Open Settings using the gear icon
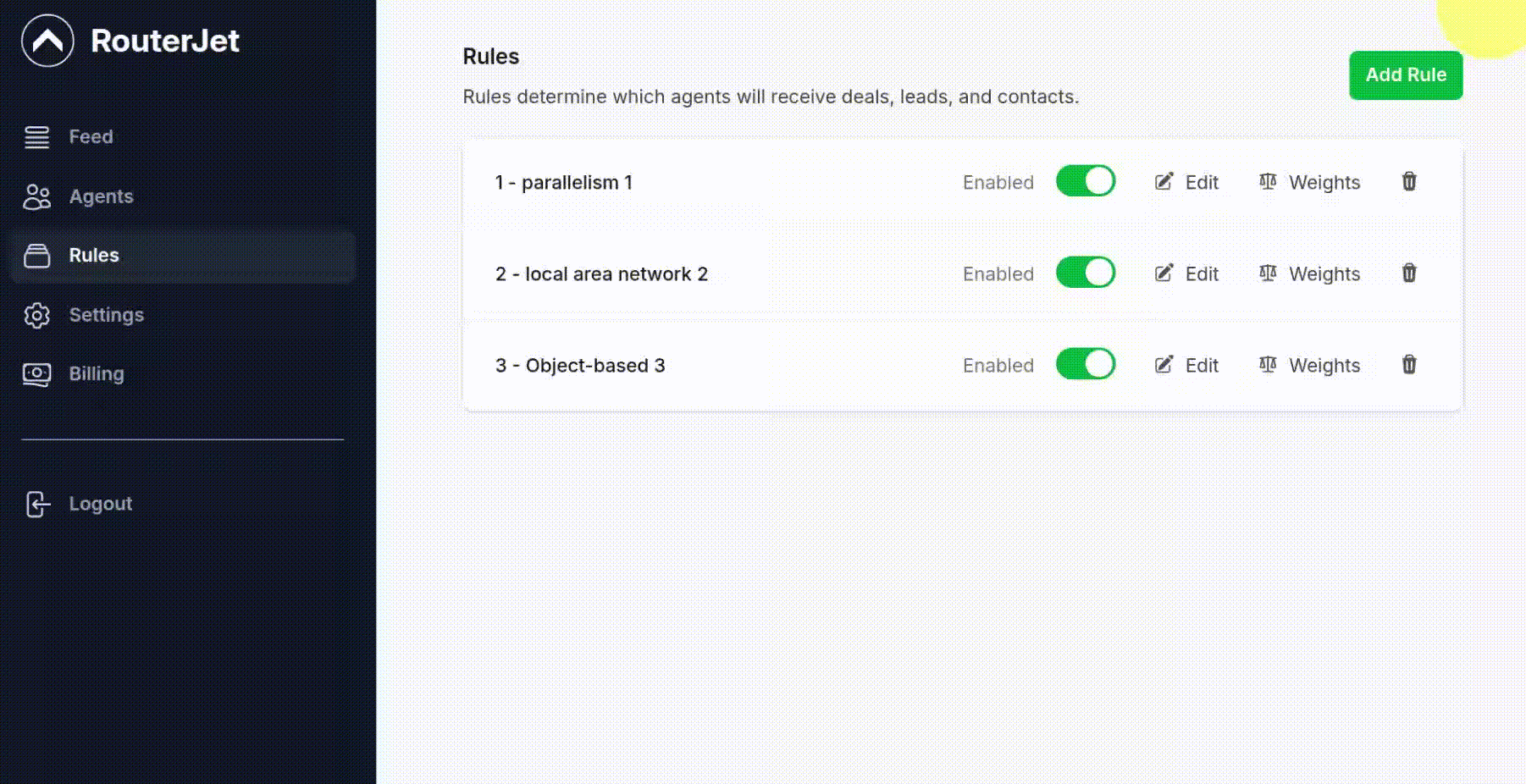This screenshot has width=1526, height=784. (x=36, y=315)
